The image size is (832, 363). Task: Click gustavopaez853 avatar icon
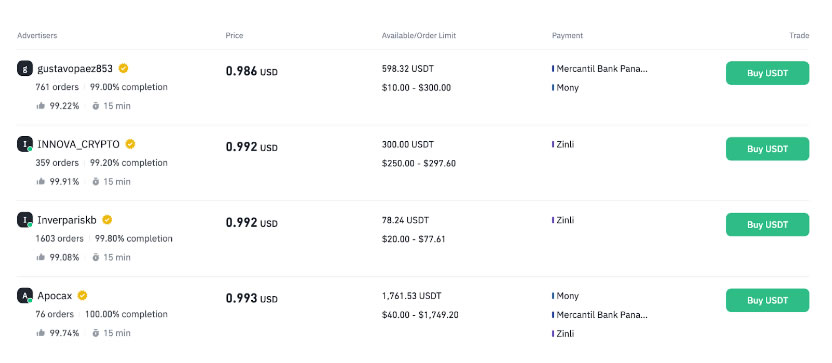(x=25, y=68)
